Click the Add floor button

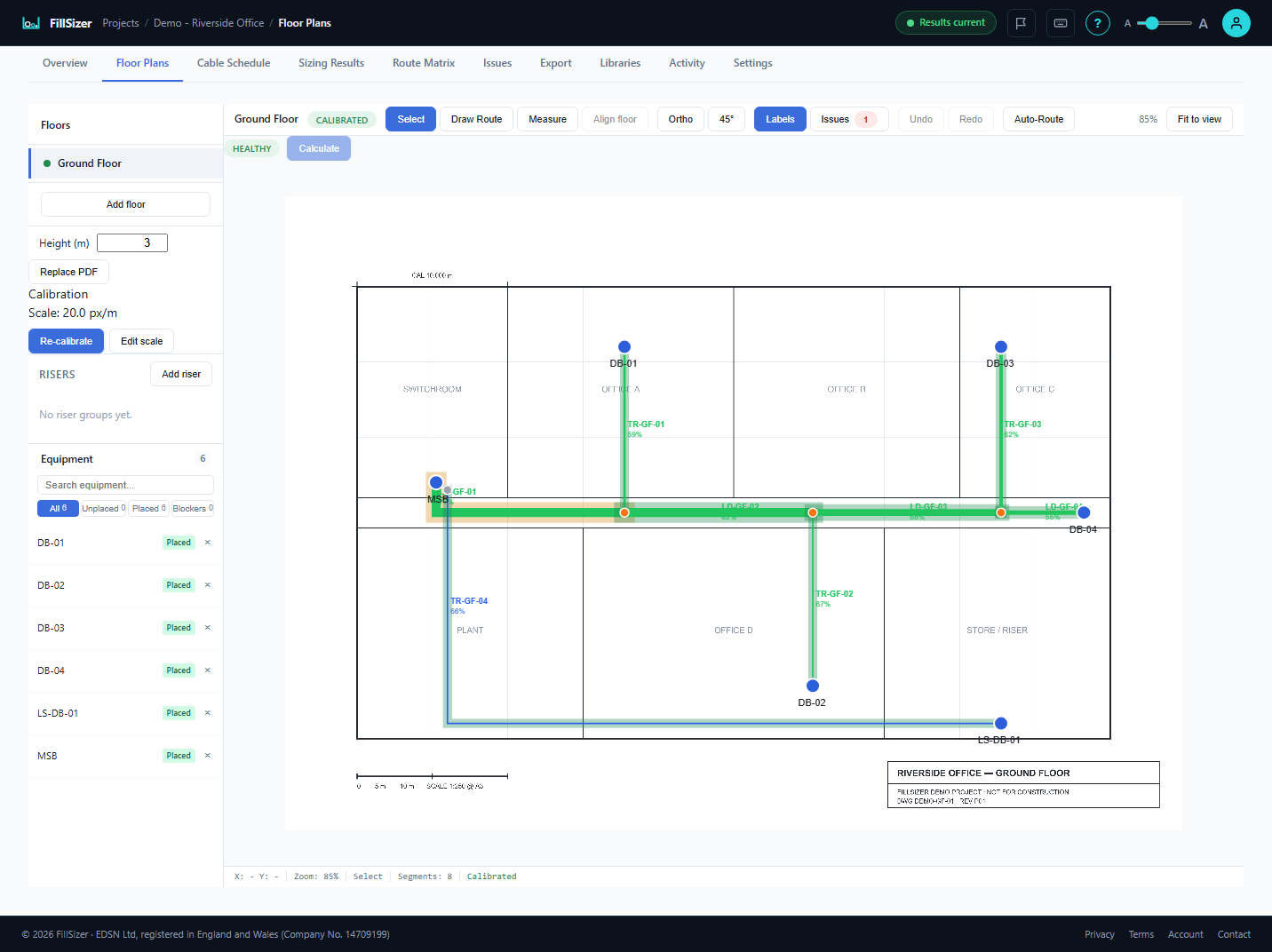click(125, 204)
